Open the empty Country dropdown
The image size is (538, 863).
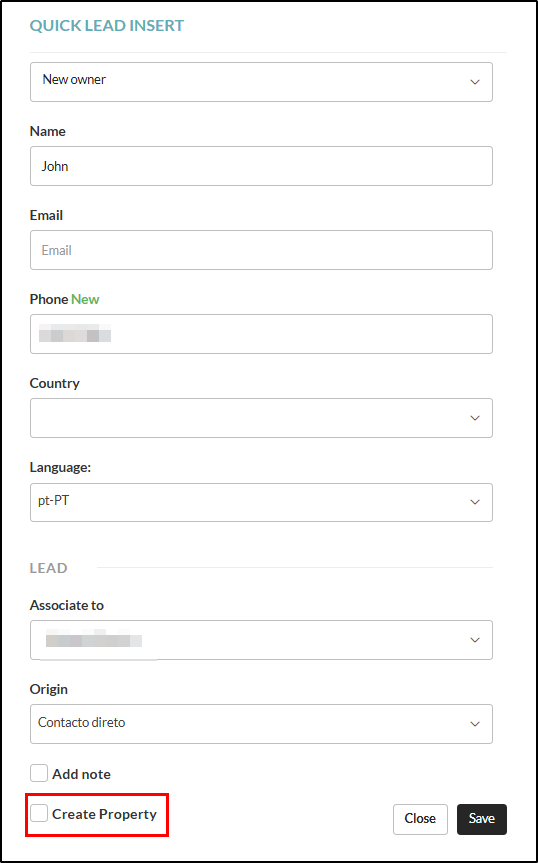point(261,418)
